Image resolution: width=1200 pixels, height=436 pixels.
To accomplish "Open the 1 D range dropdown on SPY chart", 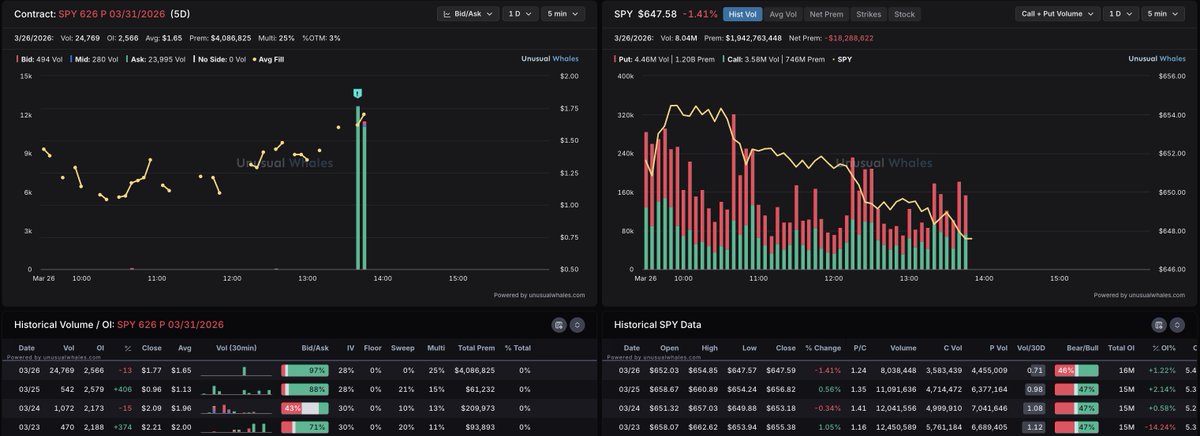I will coord(1122,14).
